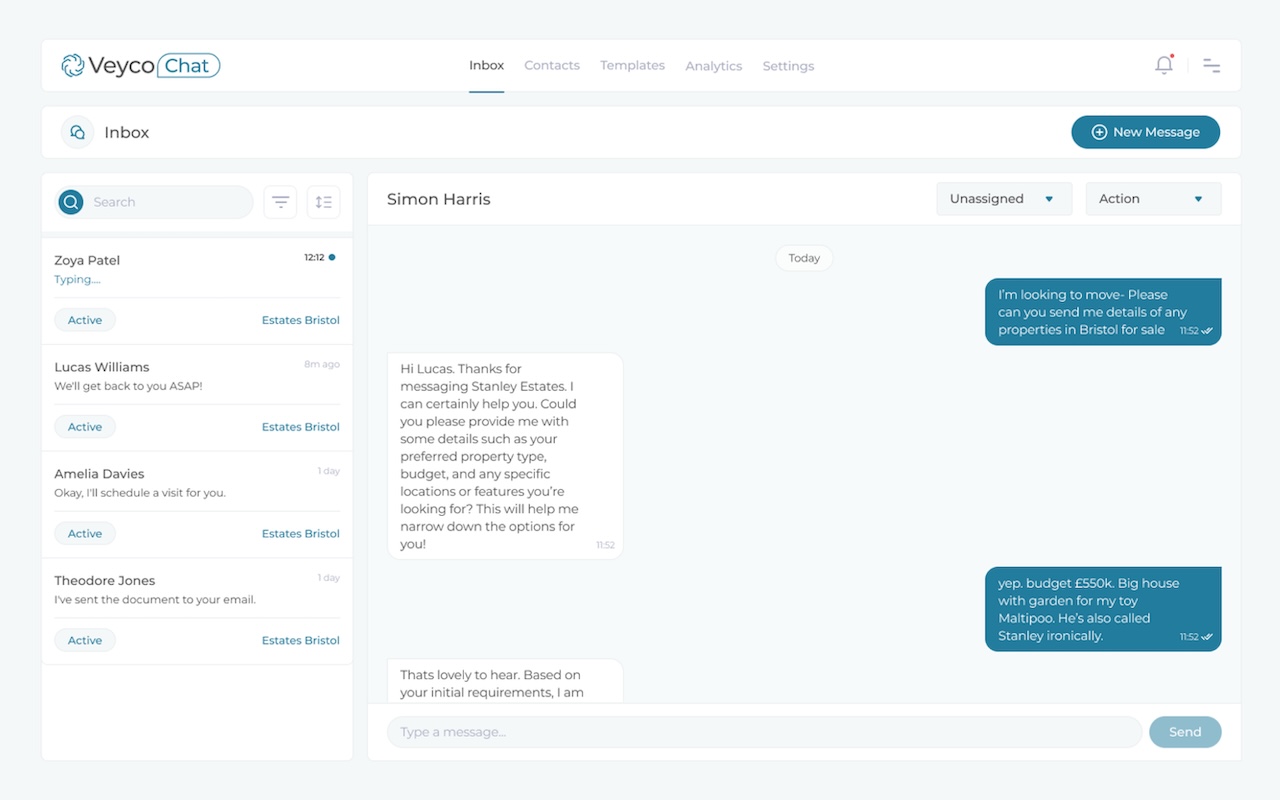1280x800 pixels.
Task: Click the unread dot on Zoya Patel
Action: [x=332, y=258]
